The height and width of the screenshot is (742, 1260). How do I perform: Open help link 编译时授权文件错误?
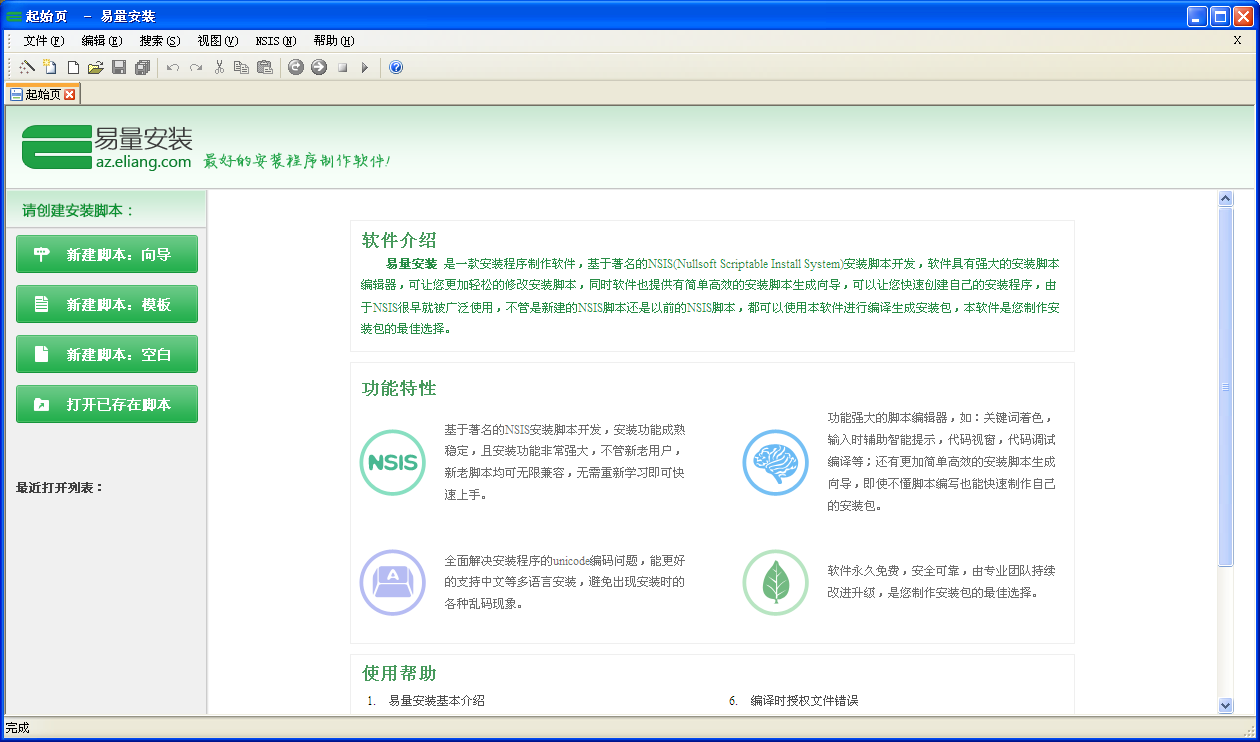805,700
